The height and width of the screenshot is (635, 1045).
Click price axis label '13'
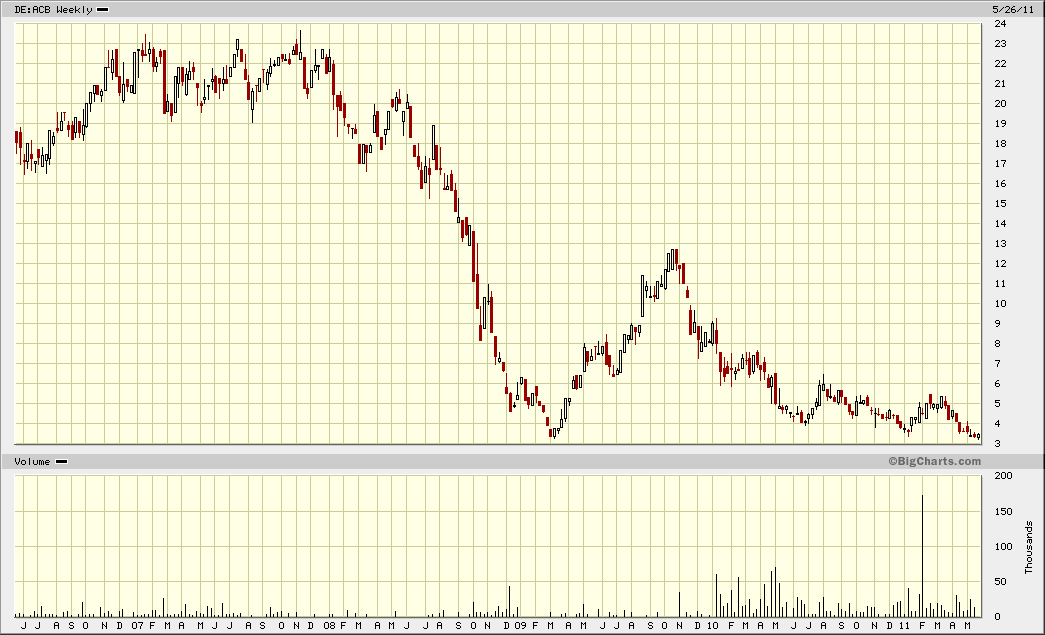pos(1000,243)
